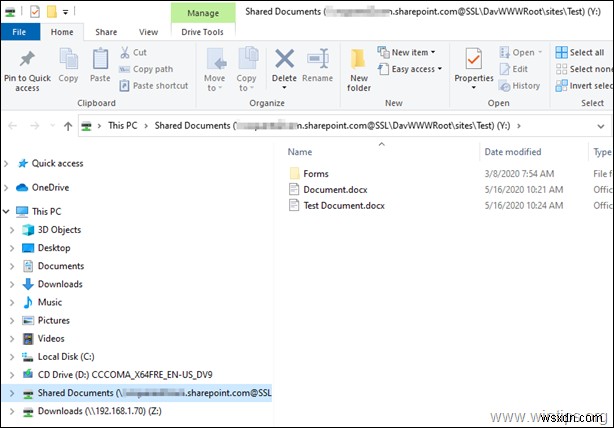
Task: Select the Test Document.docx file
Action: coord(344,206)
